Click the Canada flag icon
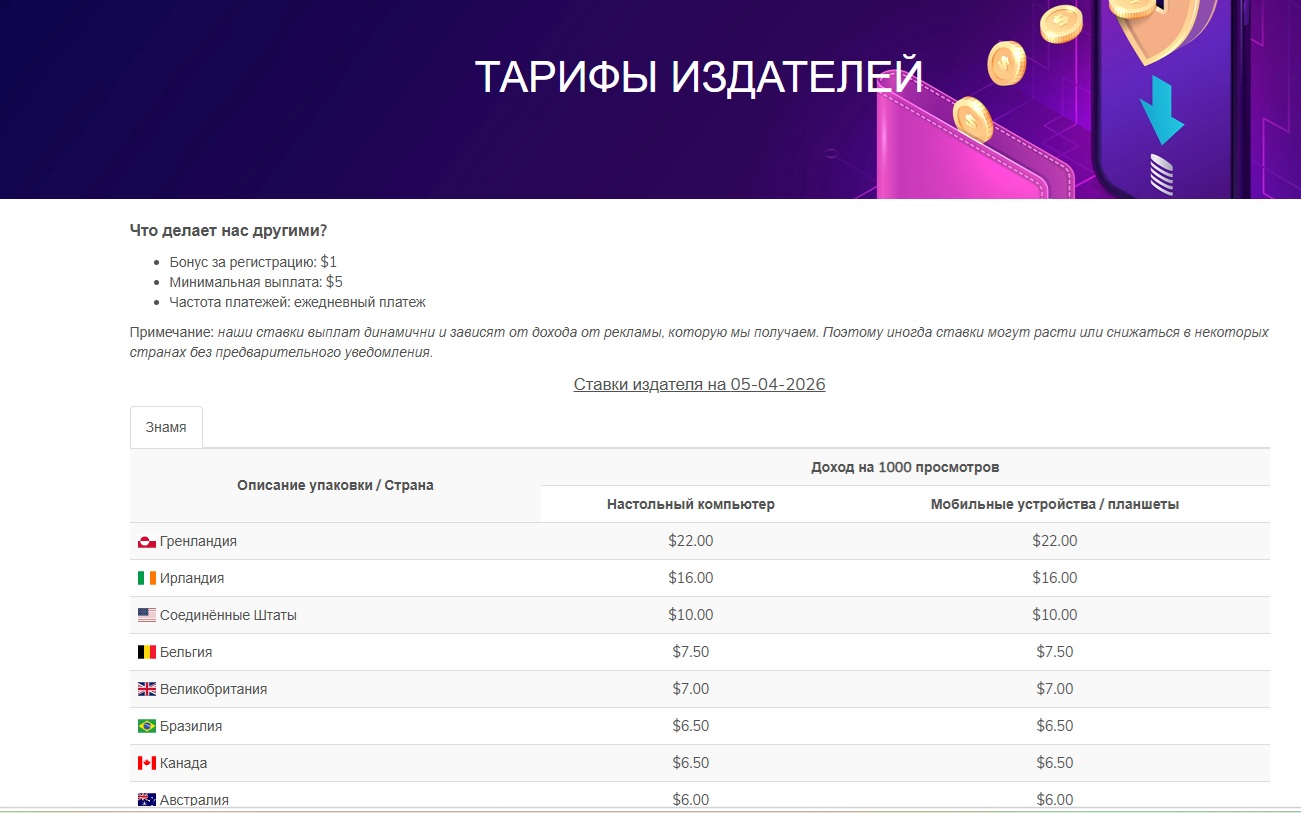This screenshot has height=813, width=1301. (x=145, y=762)
